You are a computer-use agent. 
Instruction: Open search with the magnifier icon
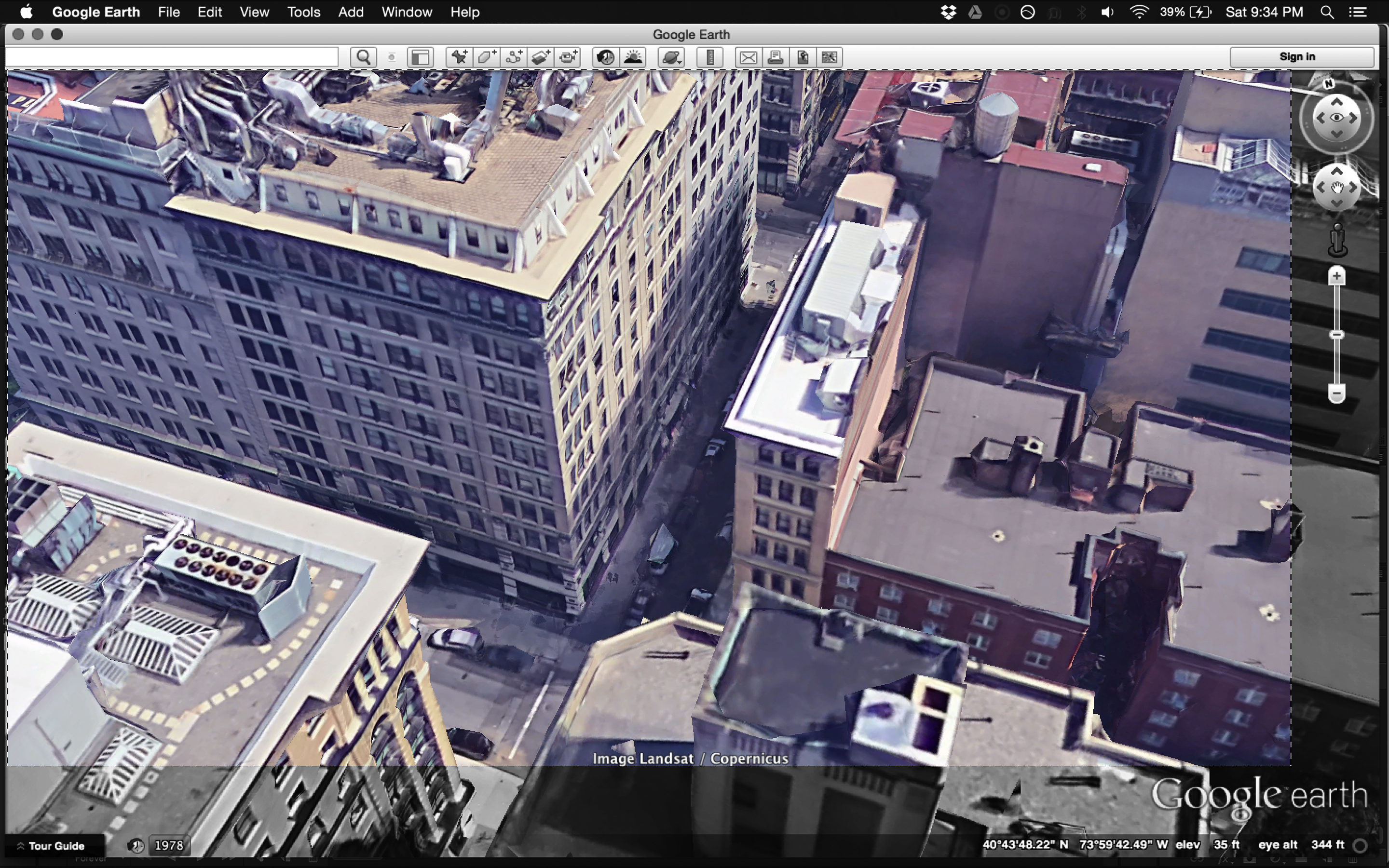363,57
